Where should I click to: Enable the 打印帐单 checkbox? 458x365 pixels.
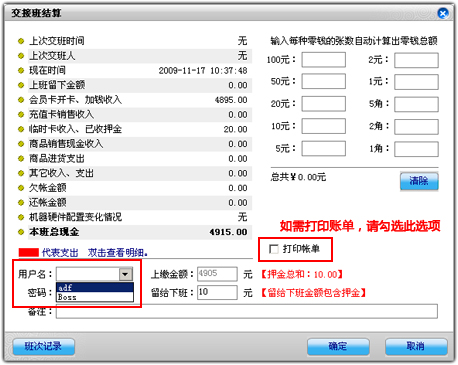click(274, 249)
